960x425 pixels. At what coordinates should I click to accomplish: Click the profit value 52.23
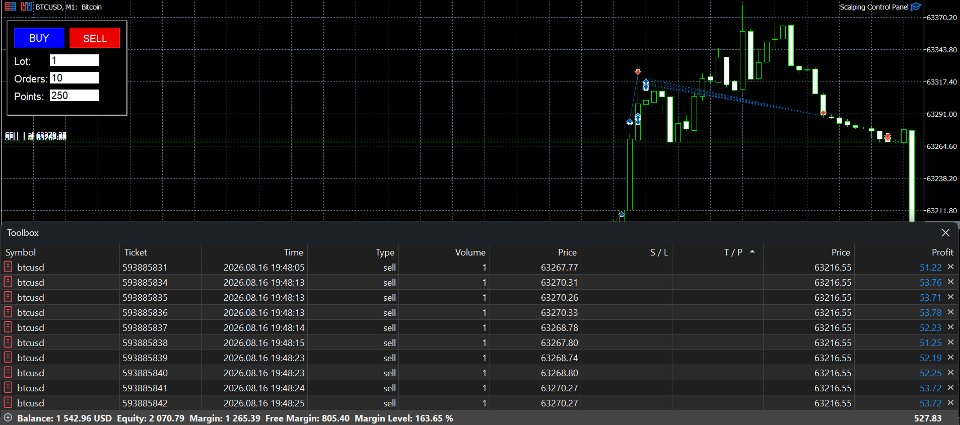(x=931, y=327)
